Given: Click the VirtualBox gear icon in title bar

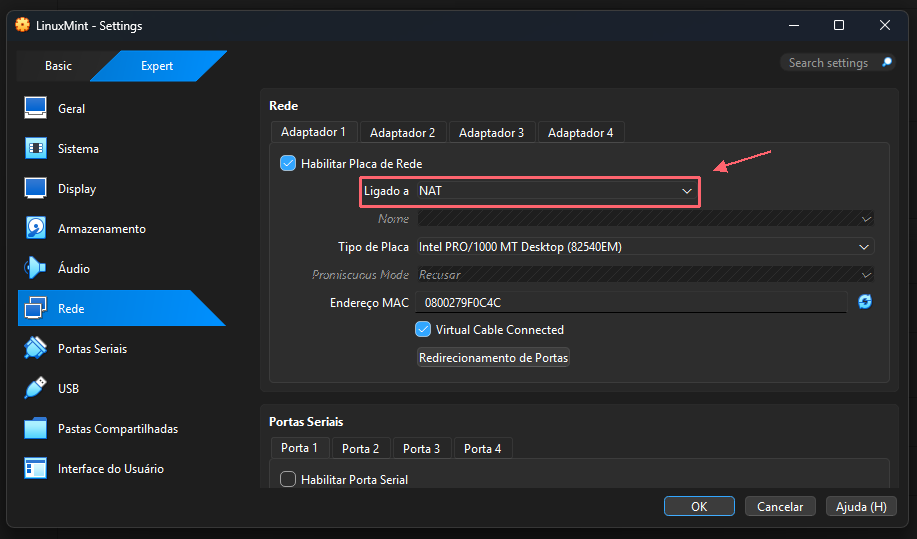Looking at the screenshot, I should (22, 25).
